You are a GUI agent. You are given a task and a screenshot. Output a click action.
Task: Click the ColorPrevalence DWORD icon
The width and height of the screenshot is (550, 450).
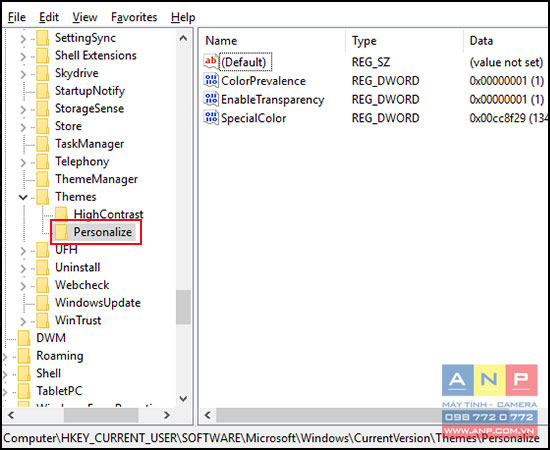pos(211,80)
